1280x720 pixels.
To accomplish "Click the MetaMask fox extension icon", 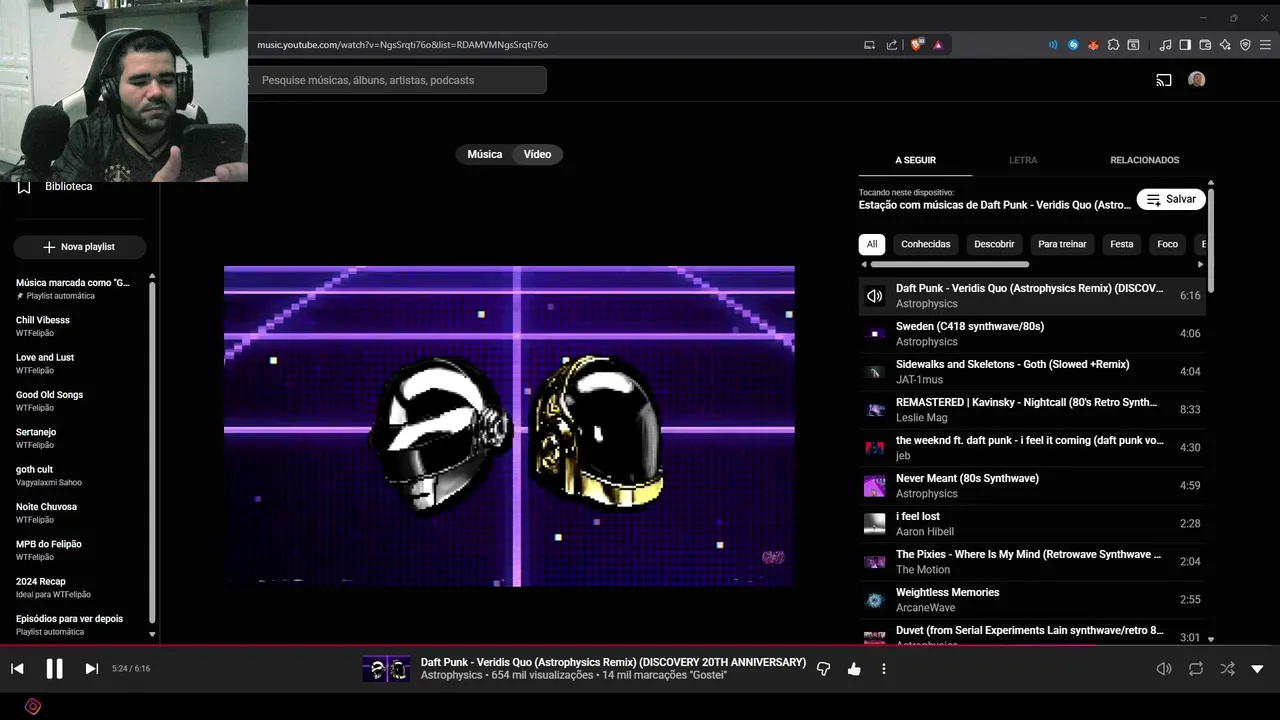I will tap(1093, 45).
